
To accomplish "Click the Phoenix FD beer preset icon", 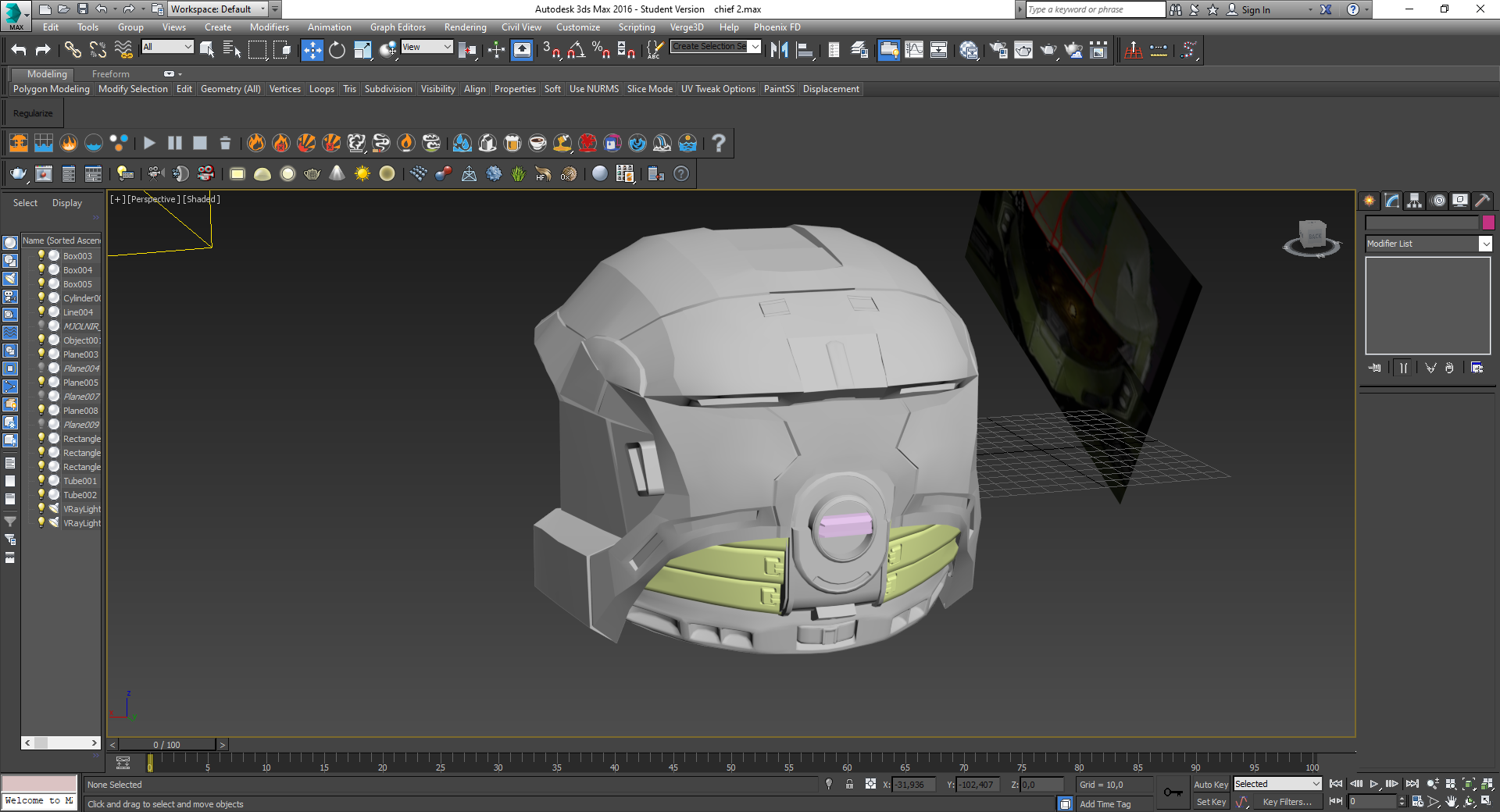I will coord(512,143).
